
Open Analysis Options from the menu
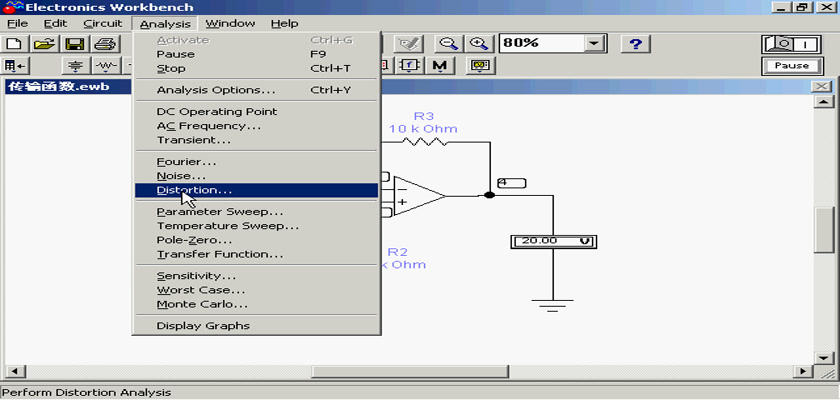pyautogui.click(x=257, y=90)
